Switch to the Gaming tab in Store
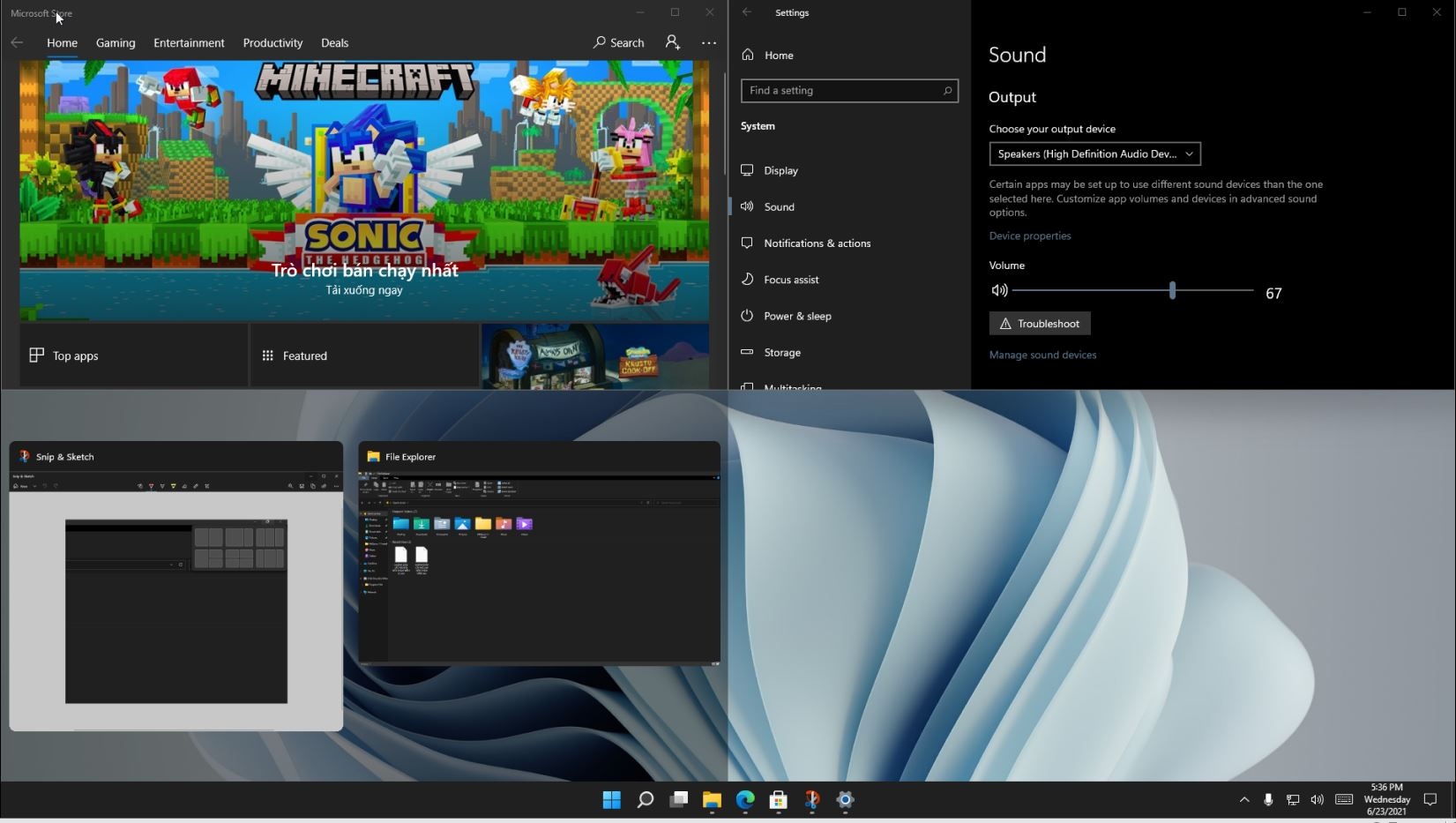This screenshot has width=1456, height=823. tap(116, 42)
